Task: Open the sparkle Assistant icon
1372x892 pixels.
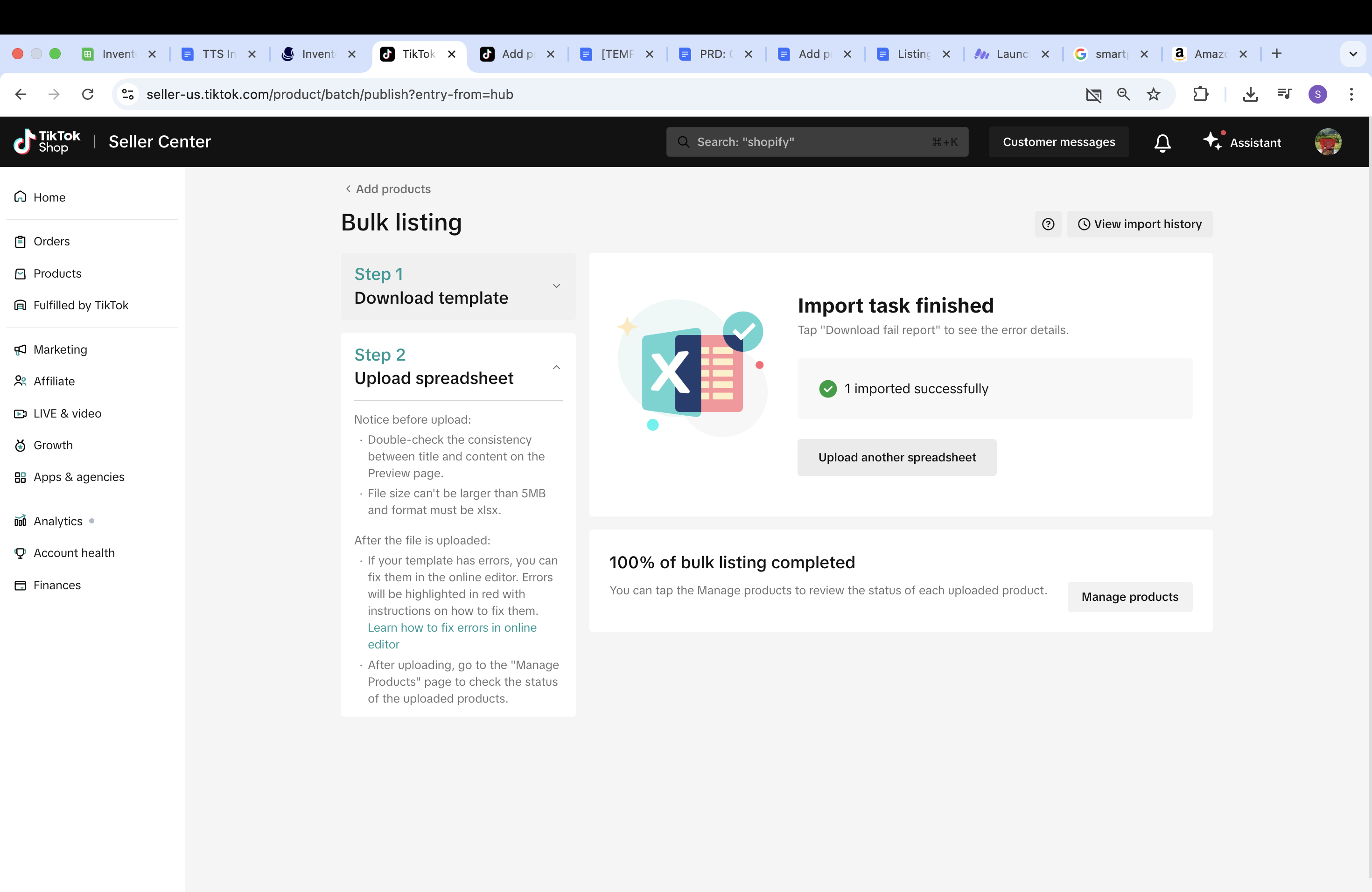Action: tap(1212, 141)
